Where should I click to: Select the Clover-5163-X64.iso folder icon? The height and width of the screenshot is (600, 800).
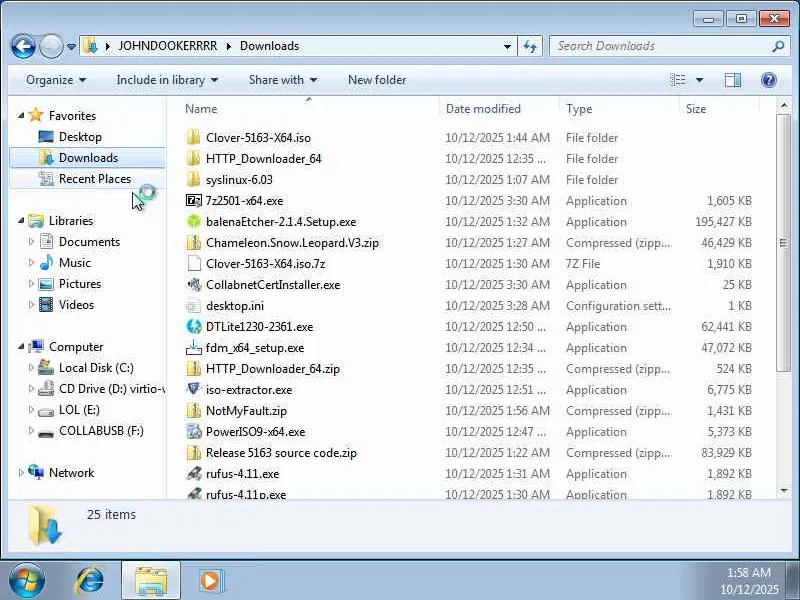click(193, 137)
